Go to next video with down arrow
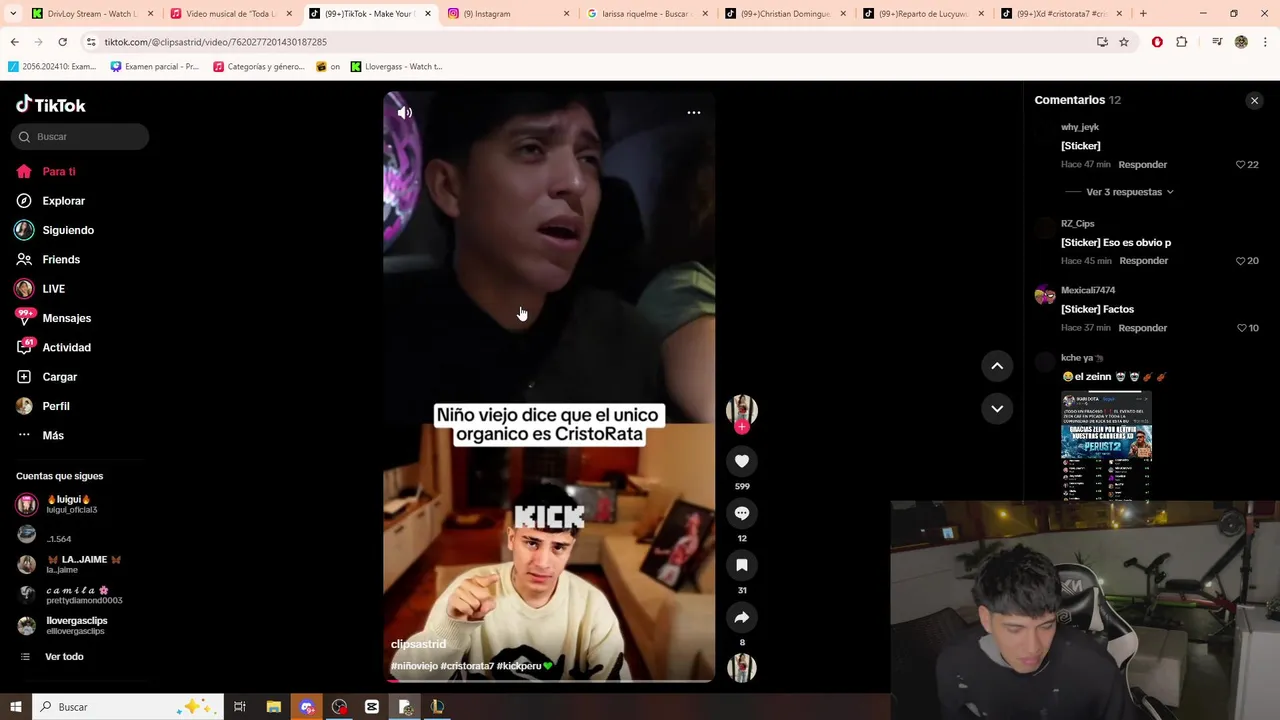Image resolution: width=1280 pixels, height=720 pixels. click(997, 408)
